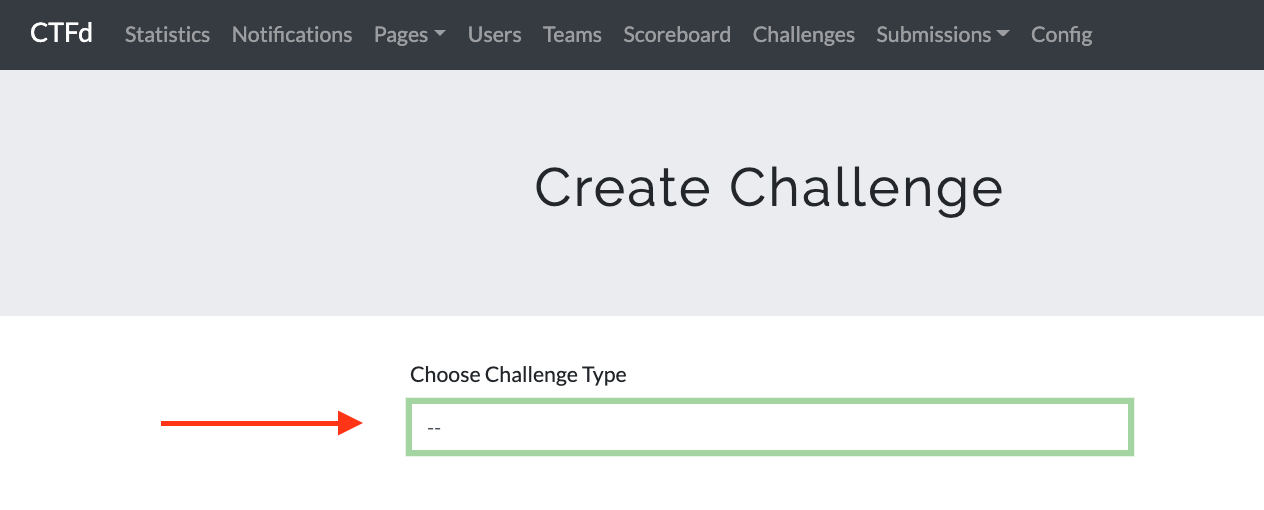Image resolution: width=1264 pixels, height=510 pixels.
Task: Expand the Pages dropdown menu
Action: [401, 34]
